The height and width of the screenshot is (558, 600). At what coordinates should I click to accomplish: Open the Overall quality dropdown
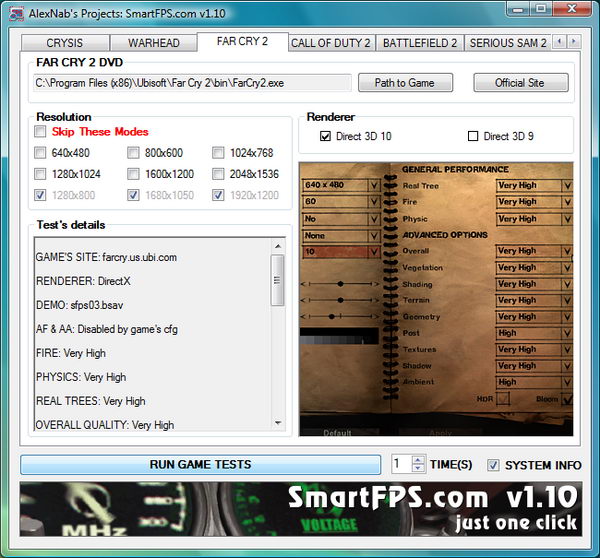point(534,251)
